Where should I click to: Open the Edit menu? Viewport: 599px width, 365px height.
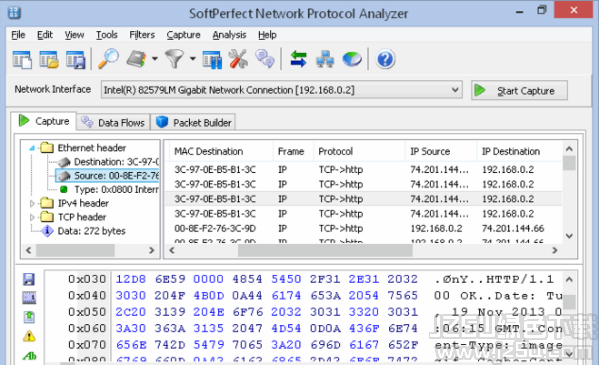pyautogui.click(x=45, y=35)
